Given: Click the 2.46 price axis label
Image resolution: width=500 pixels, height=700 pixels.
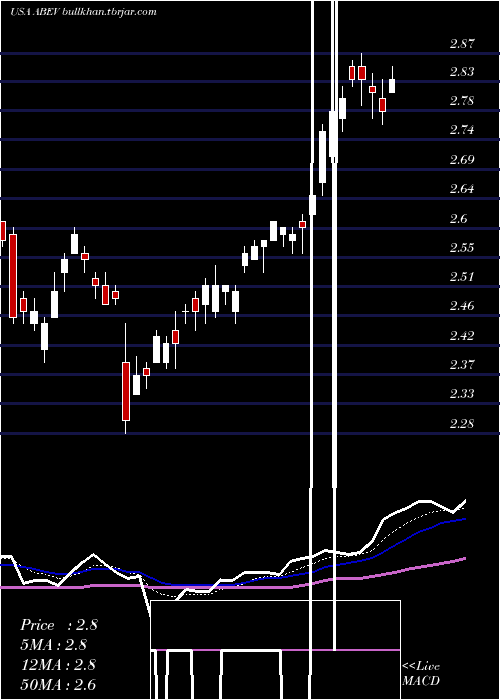Looking at the screenshot, I should coord(462,306).
